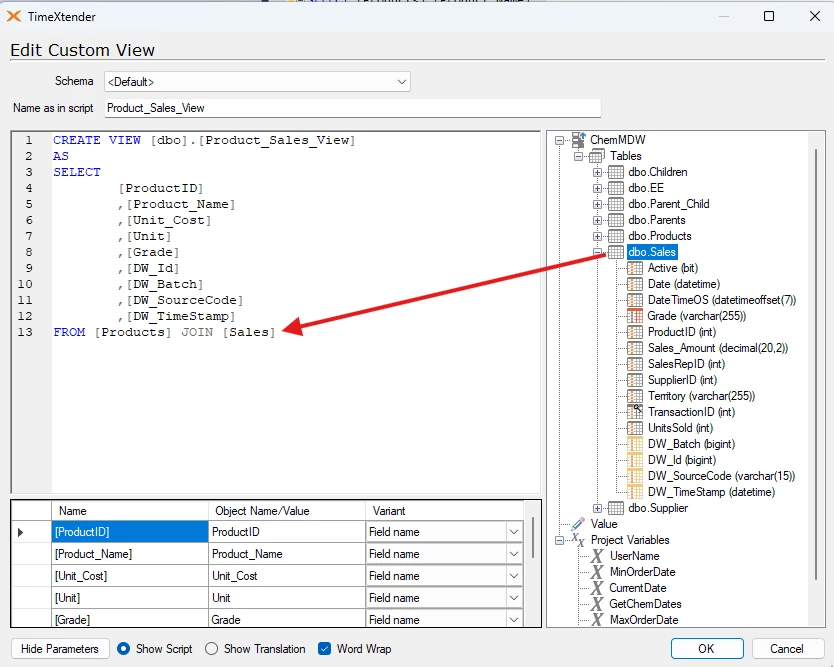This screenshot has height=667, width=834.
Task: Click the Hide Parameters button
Action: [60, 649]
